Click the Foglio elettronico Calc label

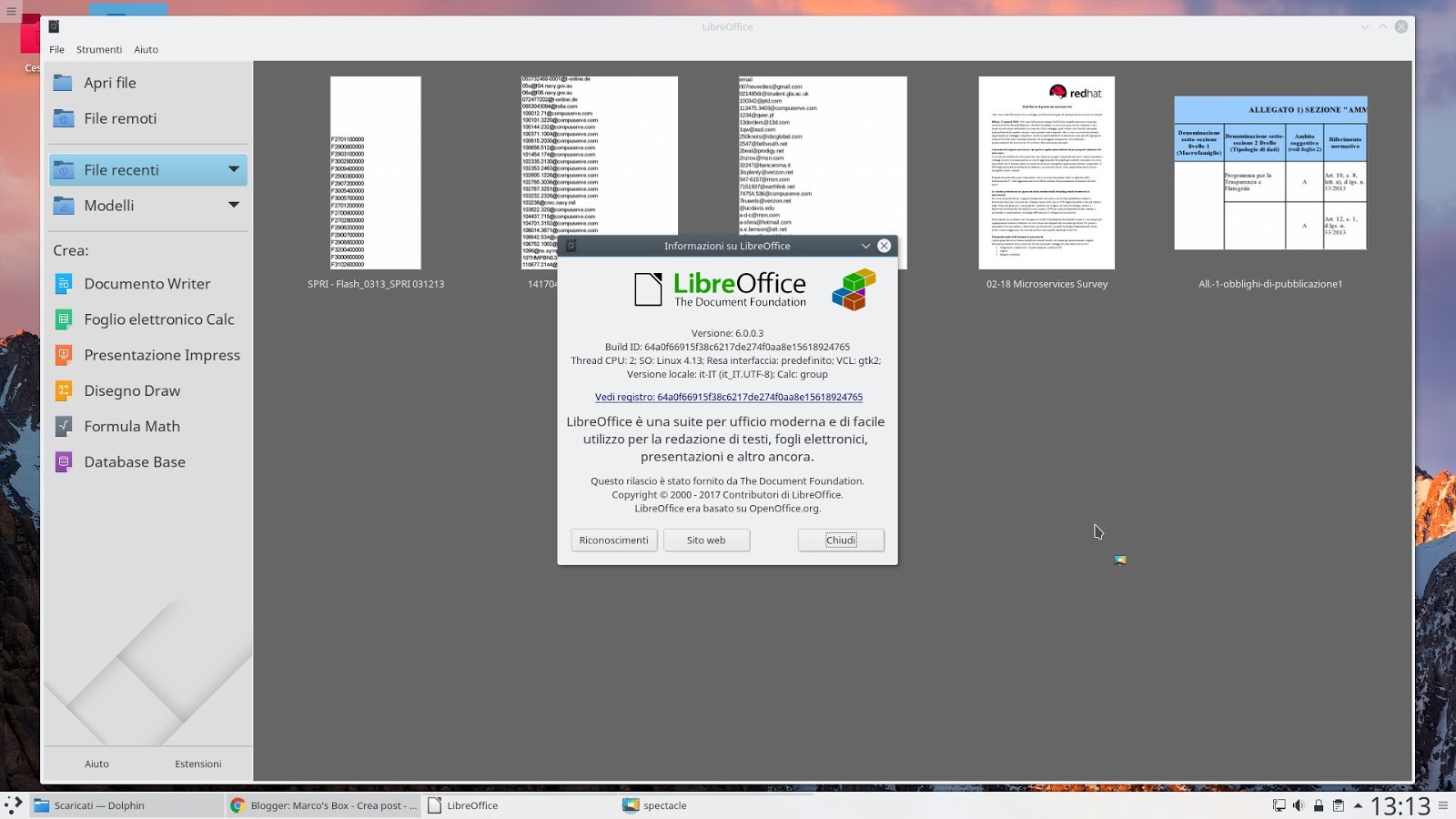click(x=159, y=319)
